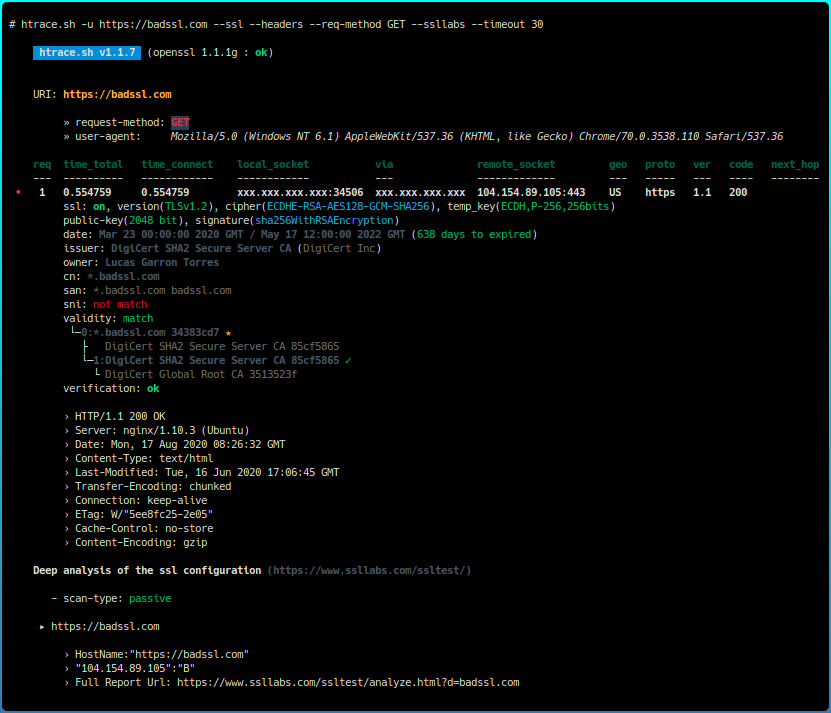This screenshot has height=713, width=831.
Task: Select the 0:*.badssl.com 34383cd7 chain entry
Action: [150, 332]
